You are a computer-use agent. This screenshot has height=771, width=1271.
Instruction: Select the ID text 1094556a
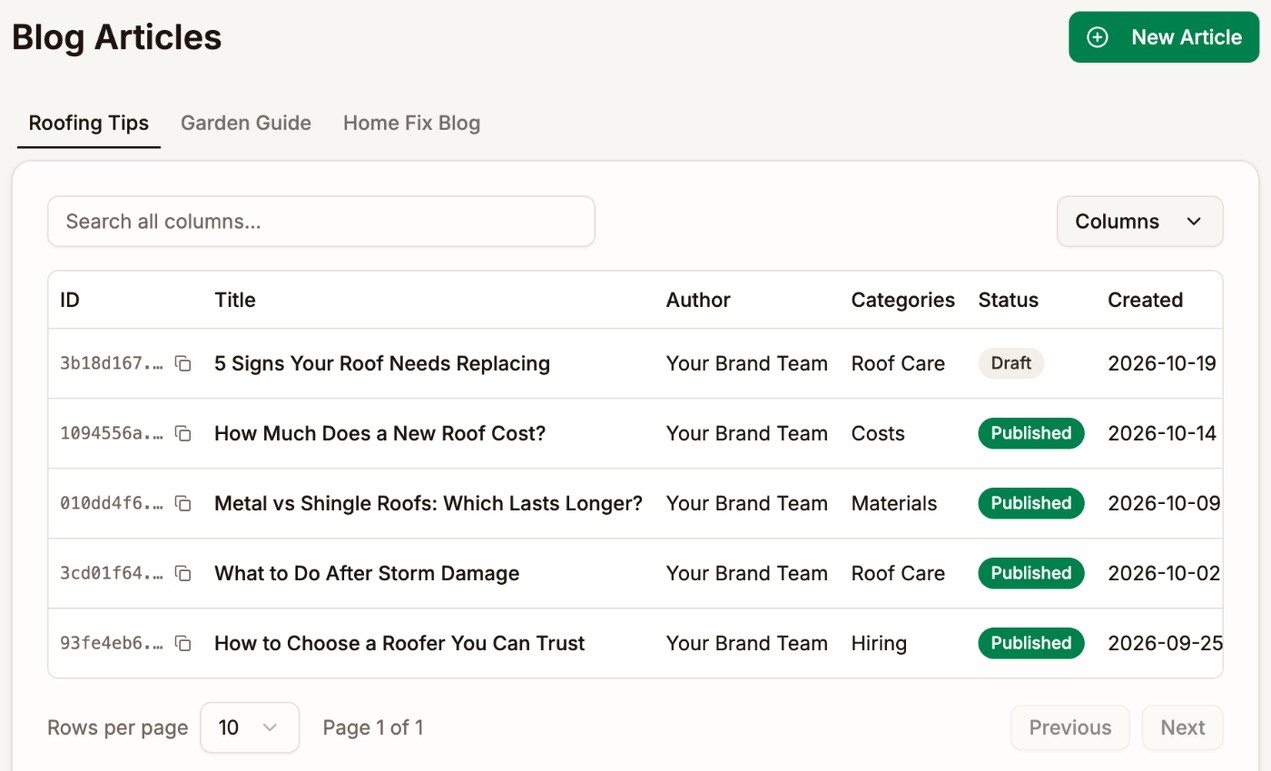tap(111, 433)
